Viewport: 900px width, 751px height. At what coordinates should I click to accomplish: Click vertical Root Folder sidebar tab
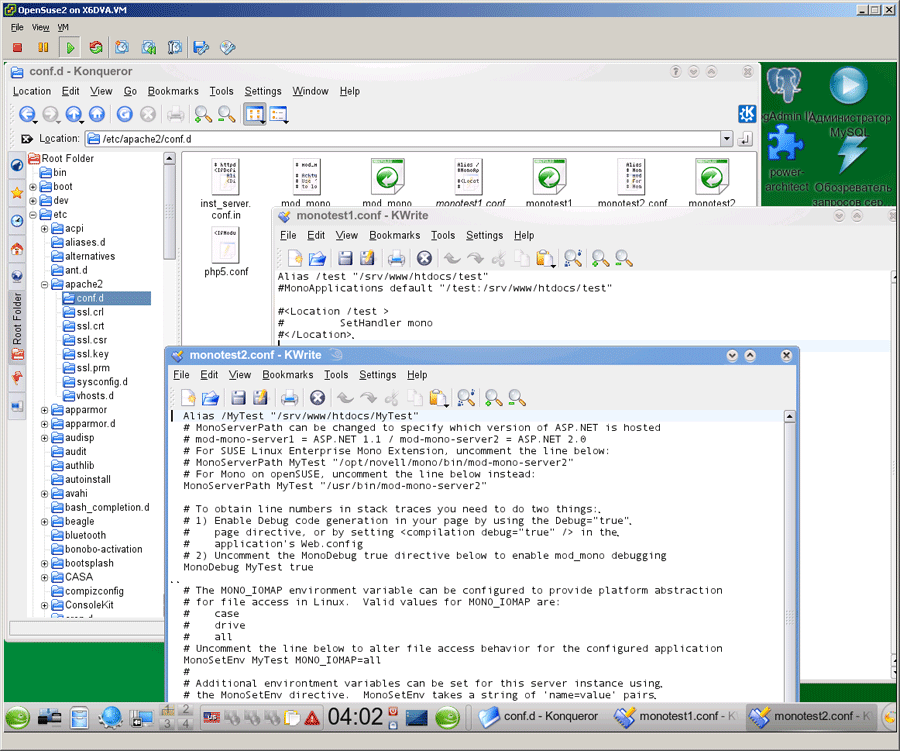(x=17, y=326)
